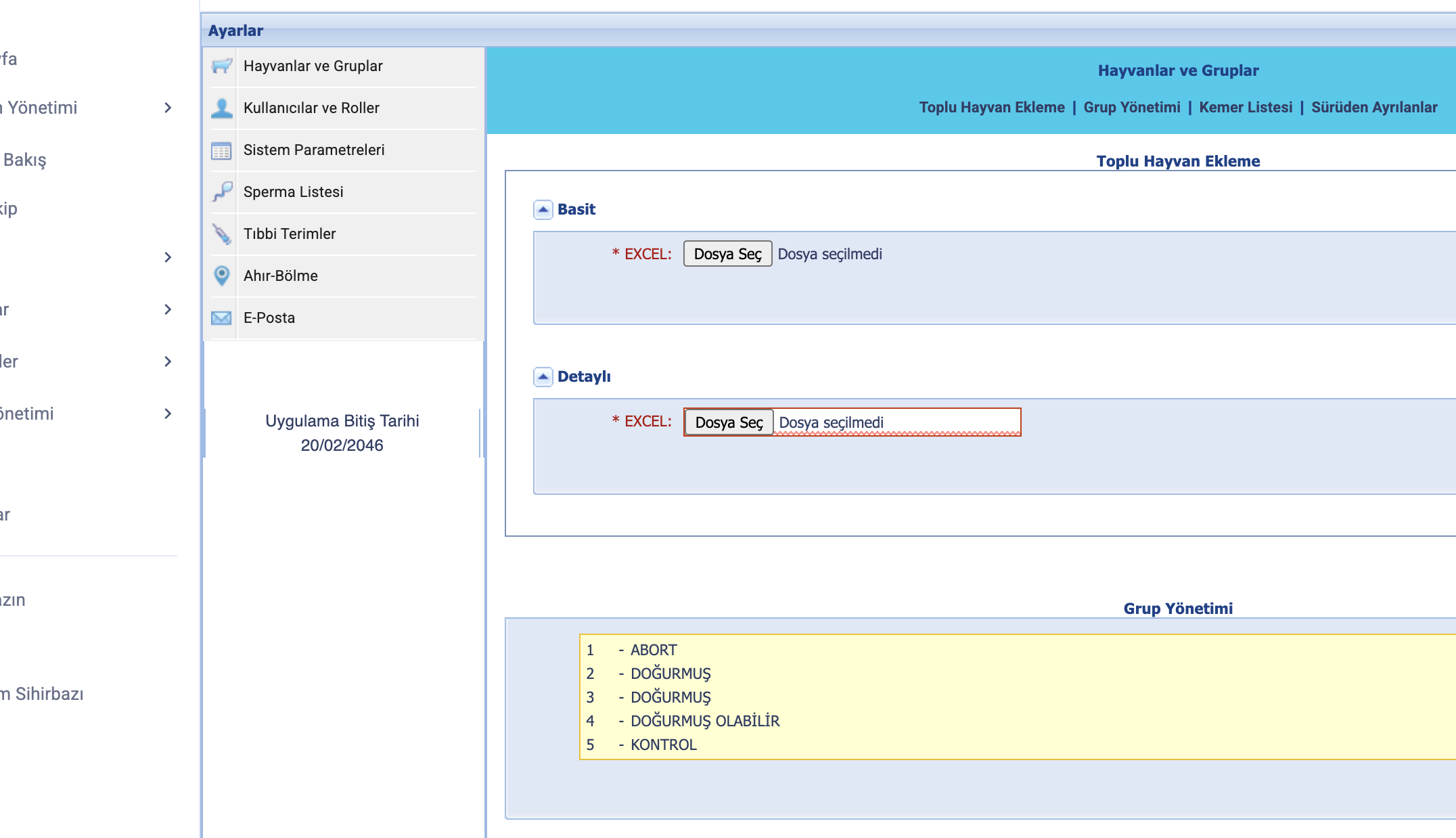Click the sperm icon for Sperma Listesi
The width and height of the screenshot is (1456, 838).
point(221,192)
